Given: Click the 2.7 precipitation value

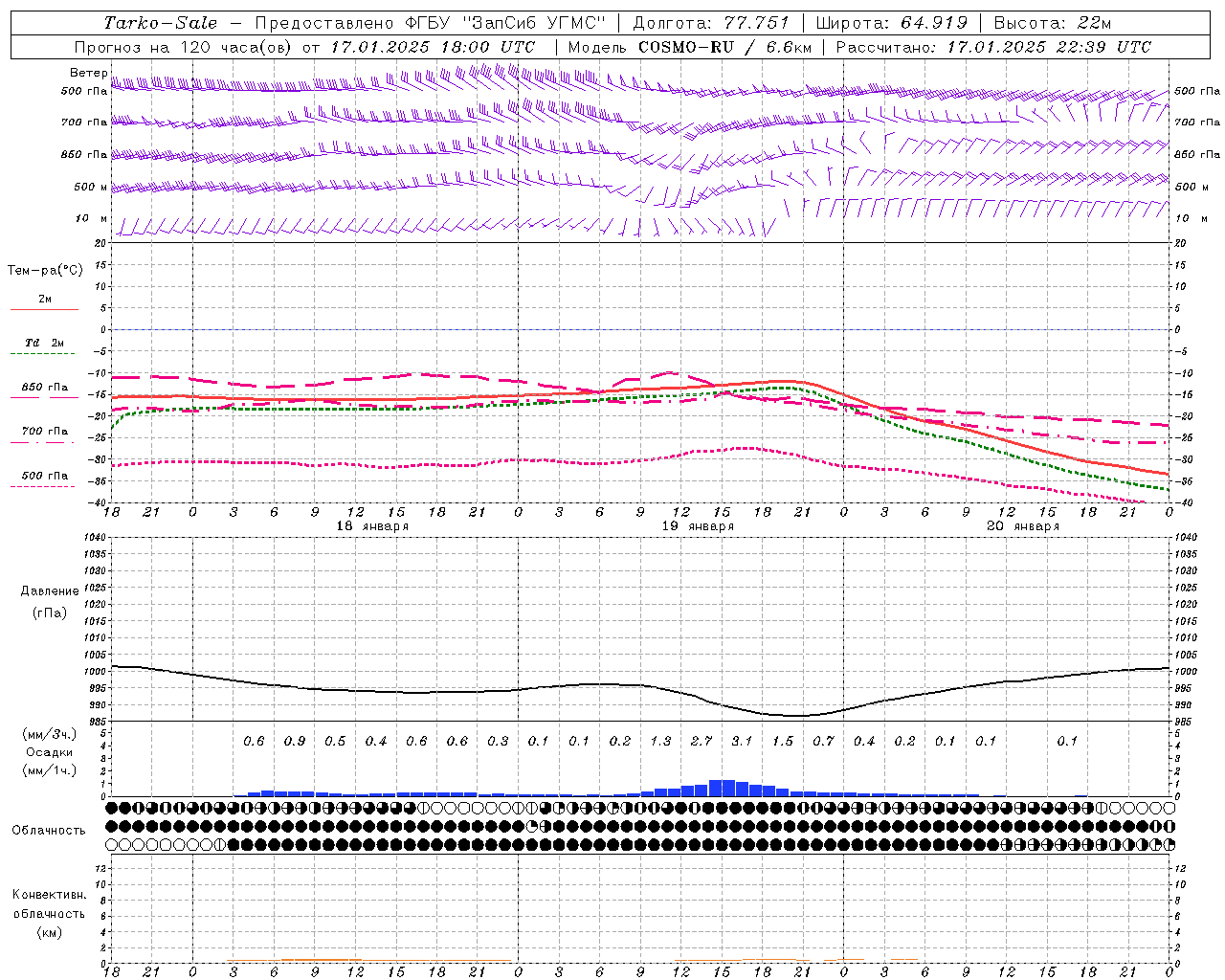Looking at the screenshot, I should pyautogui.click(x=702, y=741).
